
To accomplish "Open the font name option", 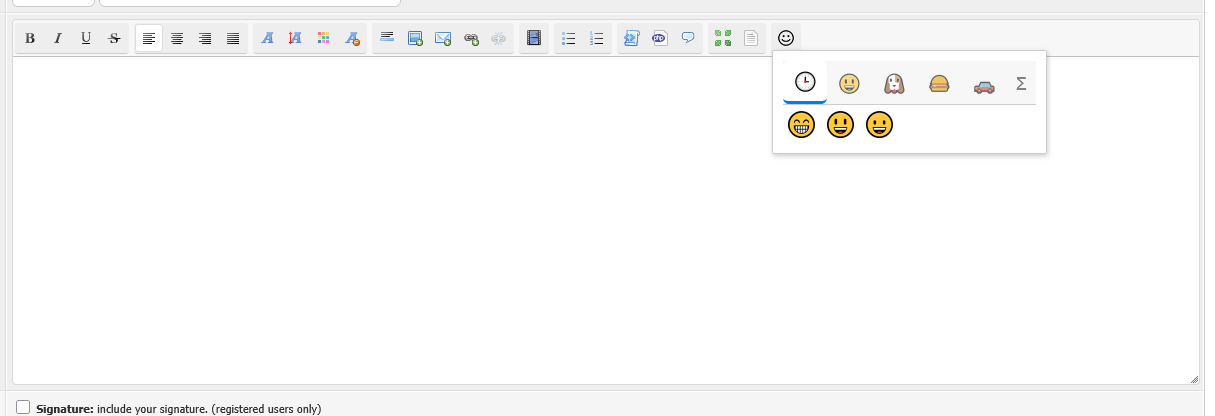I will pos(267,39).
